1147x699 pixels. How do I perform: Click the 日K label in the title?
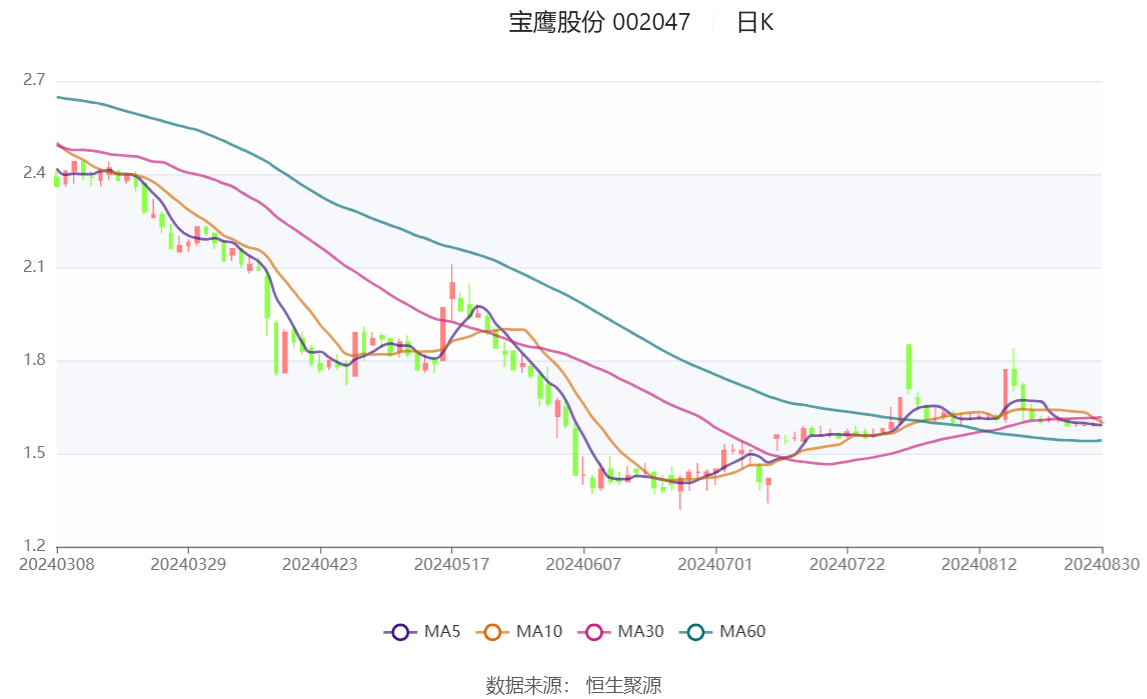755,23
